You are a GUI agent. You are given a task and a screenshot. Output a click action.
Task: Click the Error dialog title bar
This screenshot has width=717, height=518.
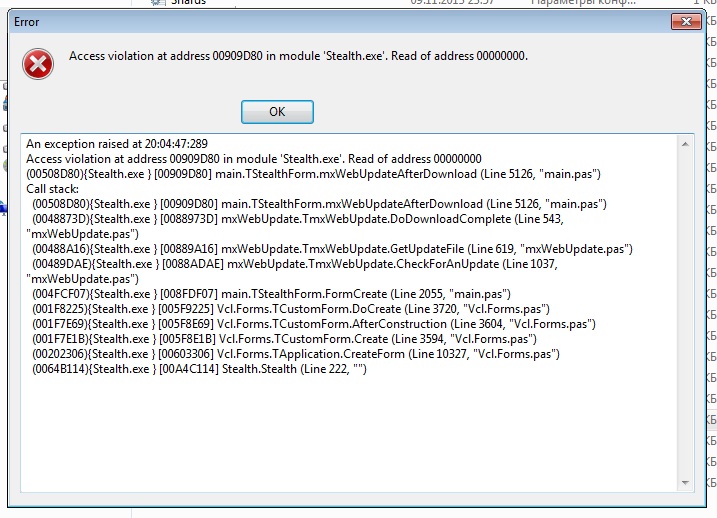pyautogui.click(x=300, y=21)
